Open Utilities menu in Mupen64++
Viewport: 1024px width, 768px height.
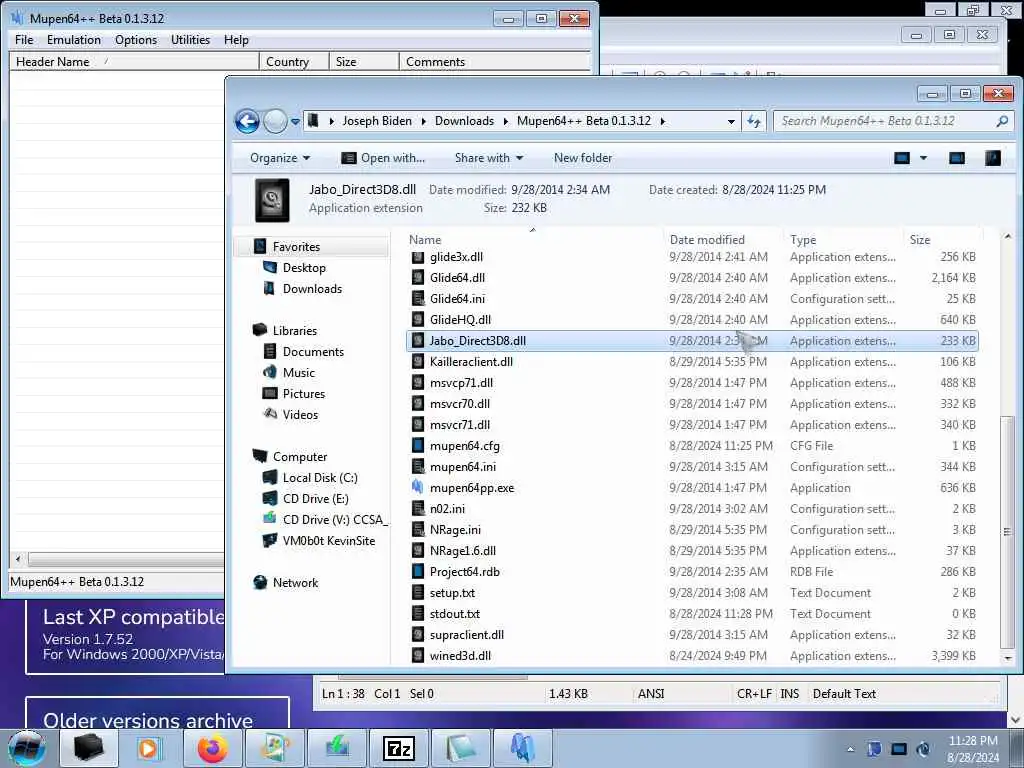tap(190, 40)
